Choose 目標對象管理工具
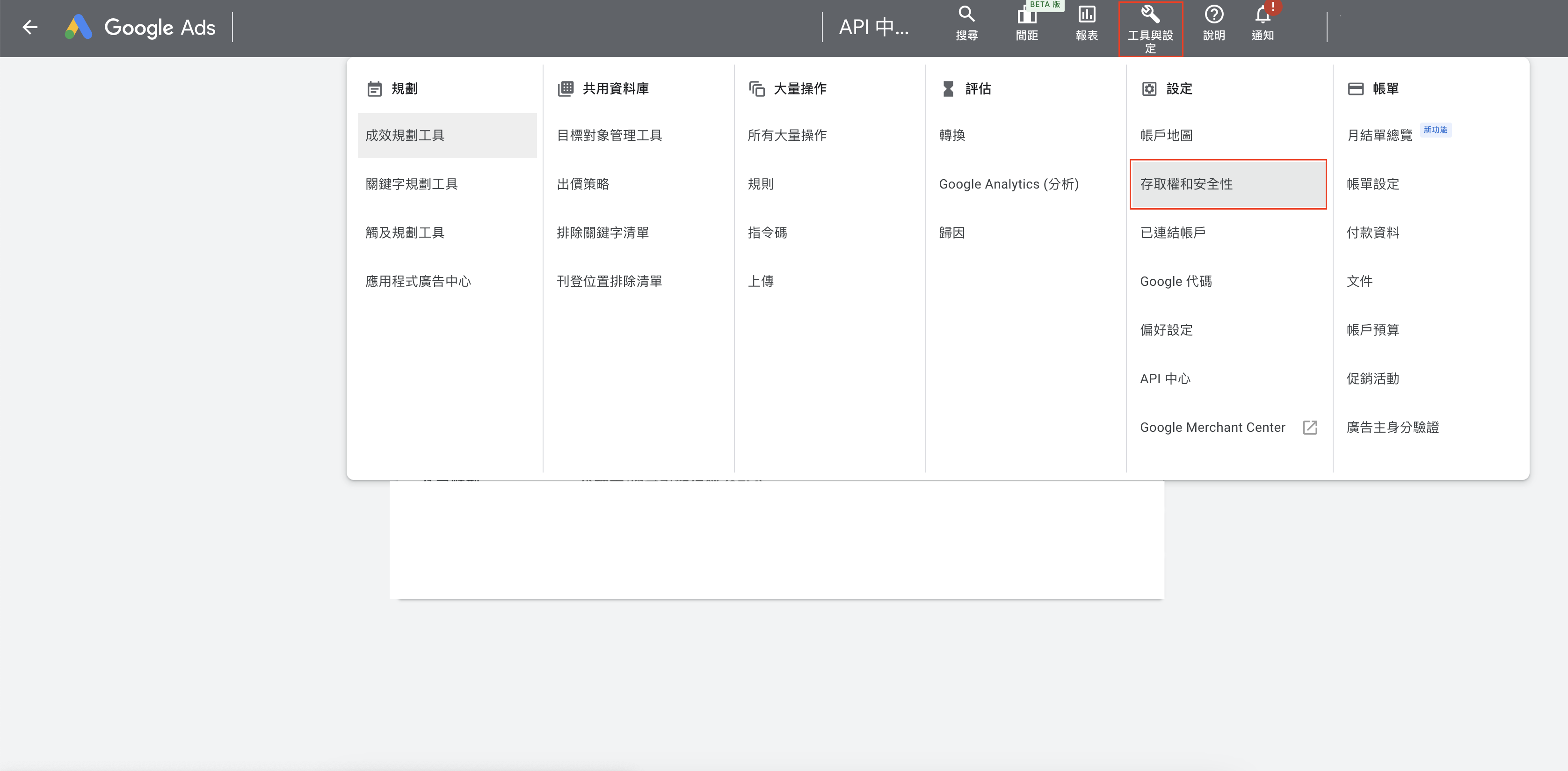1568x771 pixels. point(610,135)
